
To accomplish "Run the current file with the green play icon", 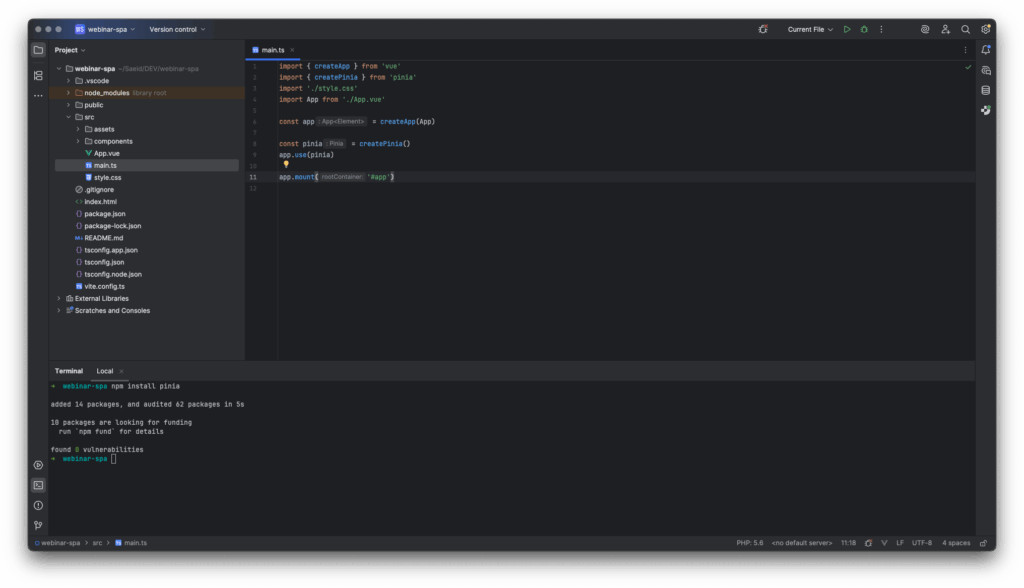I will click(x=847, y=29).
